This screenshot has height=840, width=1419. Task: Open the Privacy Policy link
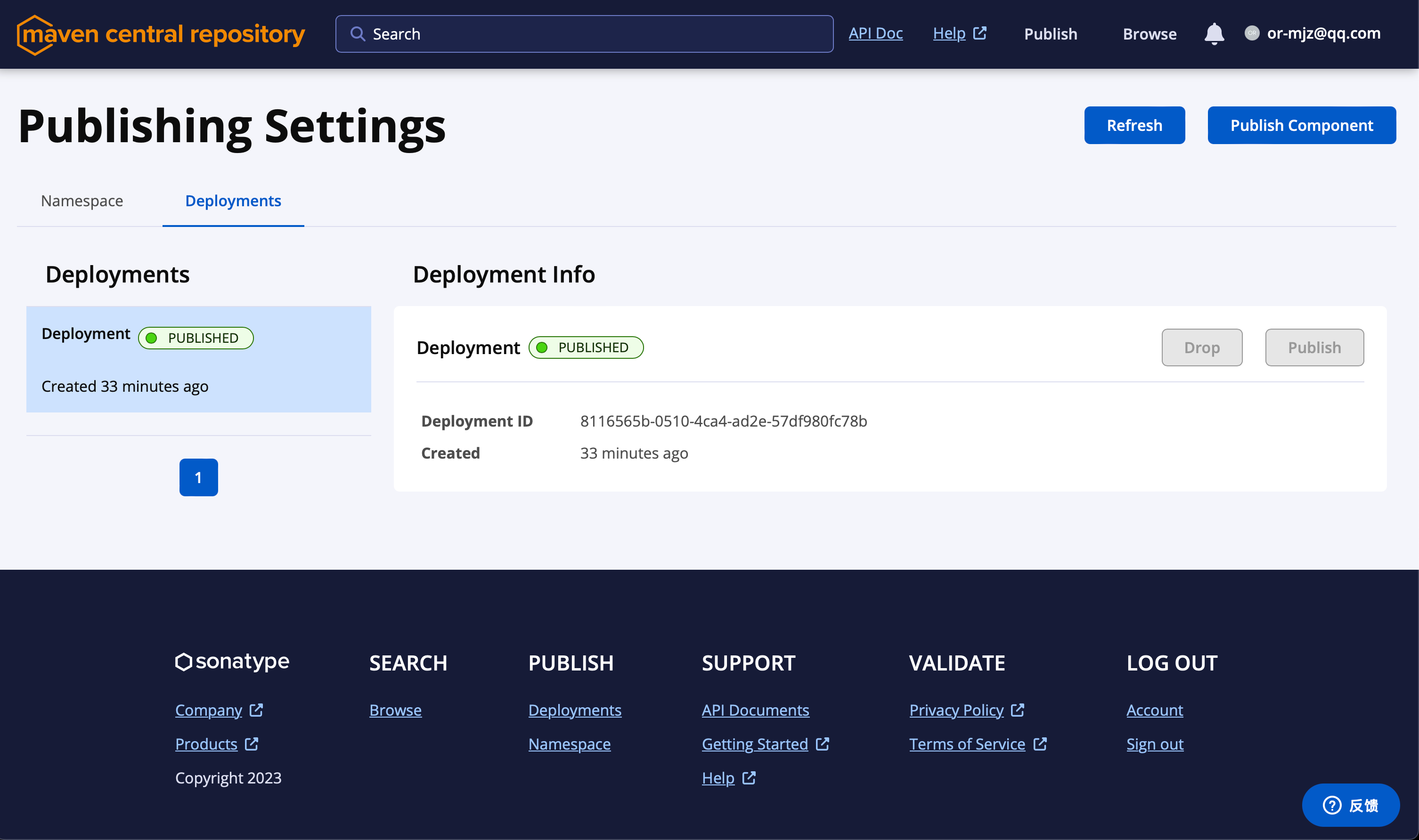point(956,710)
